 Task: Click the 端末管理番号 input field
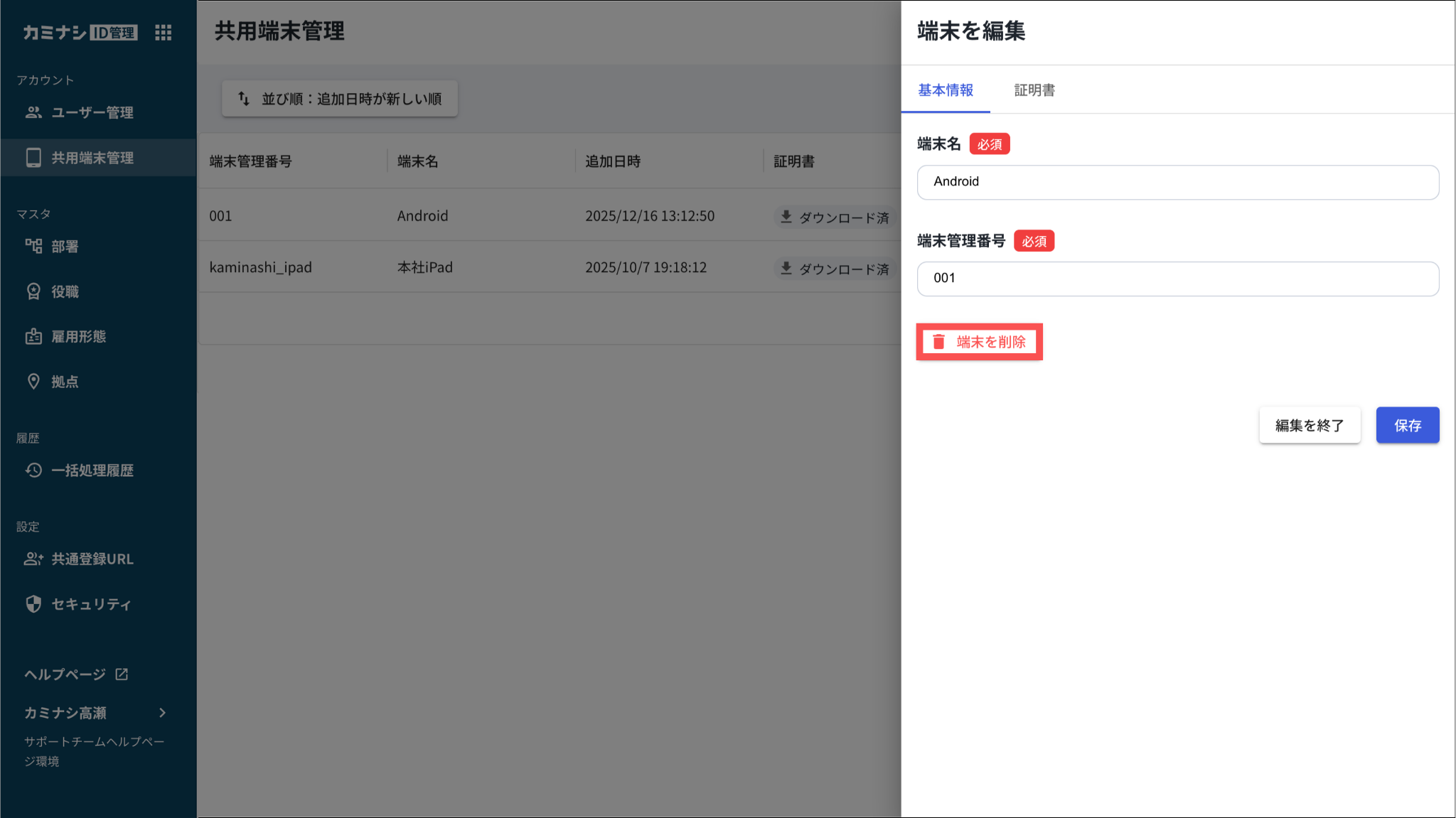click(1177, 279)
